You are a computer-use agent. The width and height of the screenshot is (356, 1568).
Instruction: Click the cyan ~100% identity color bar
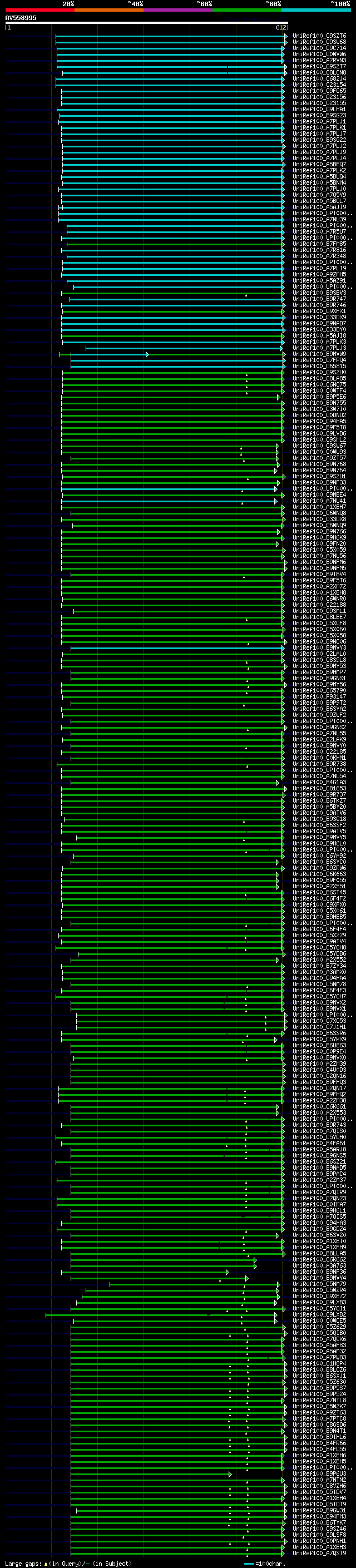[316, 10]
